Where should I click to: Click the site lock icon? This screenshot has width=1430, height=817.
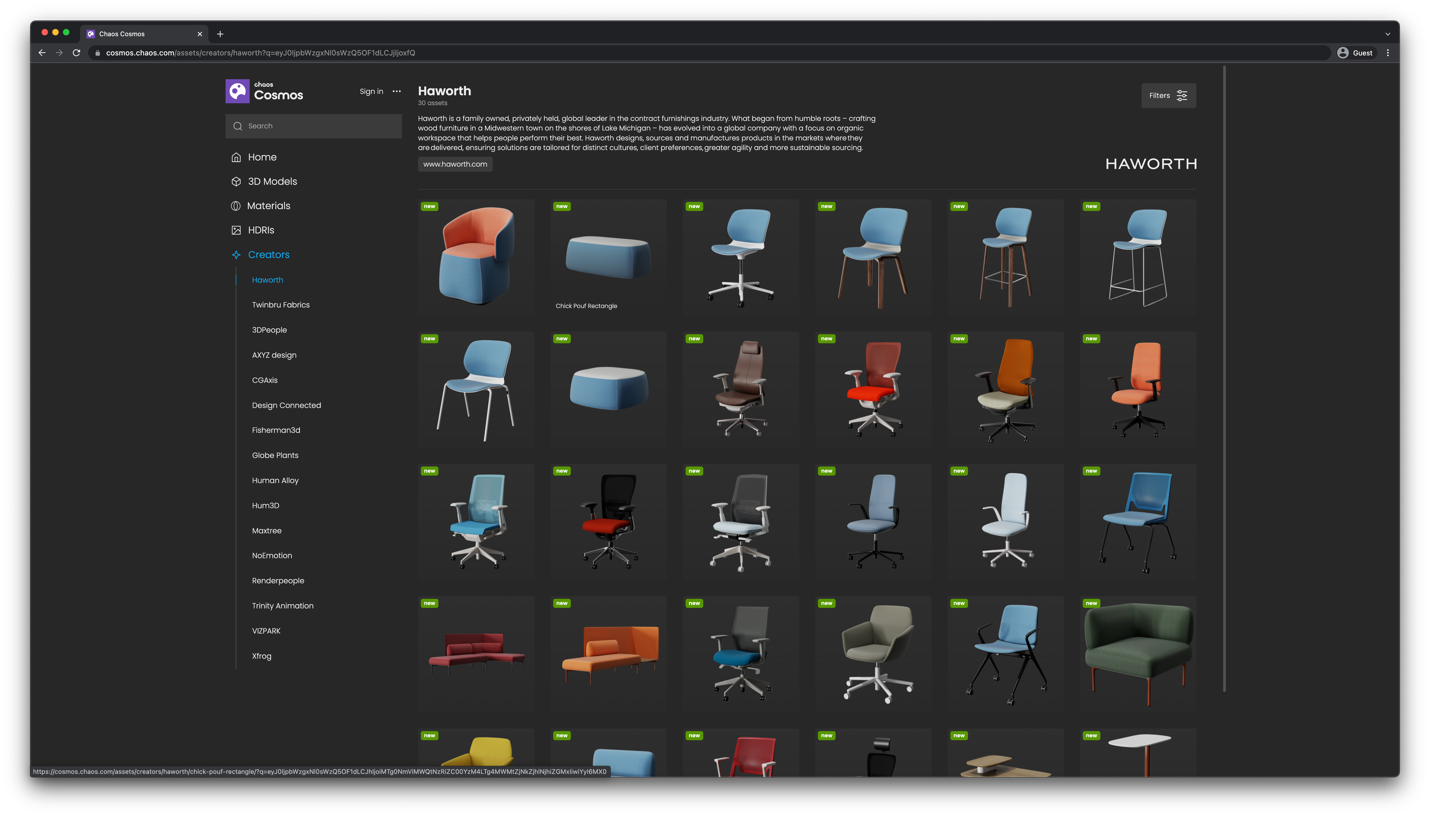point(97,53)
